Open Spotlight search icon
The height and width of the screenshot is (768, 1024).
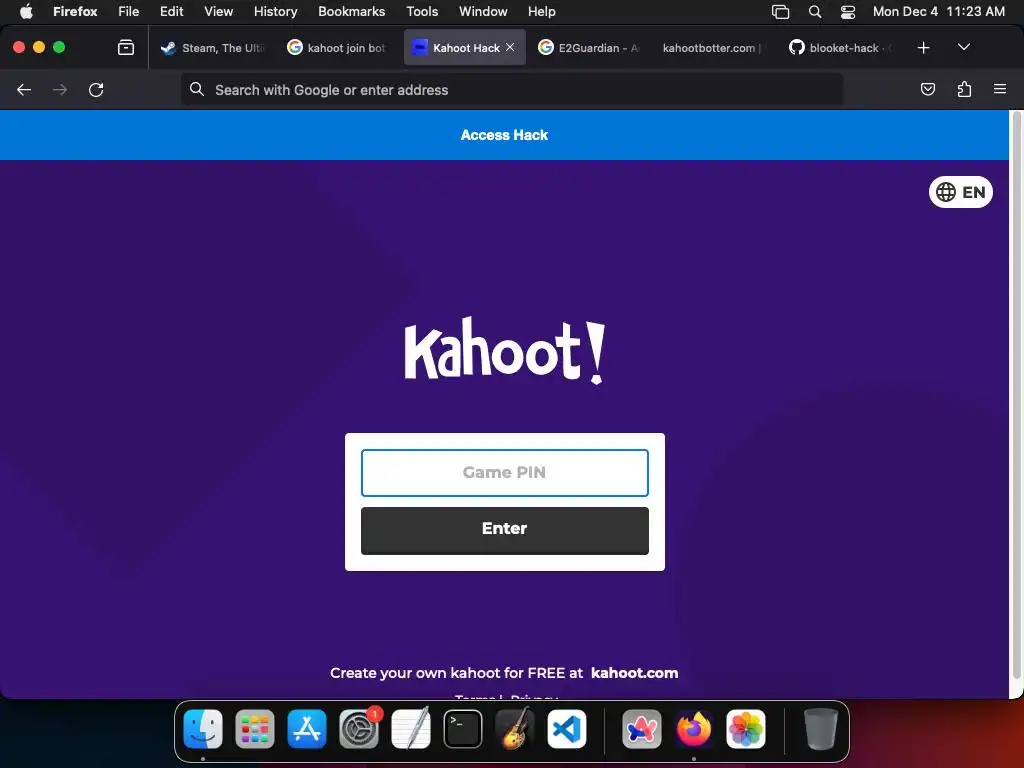point(814,11)
